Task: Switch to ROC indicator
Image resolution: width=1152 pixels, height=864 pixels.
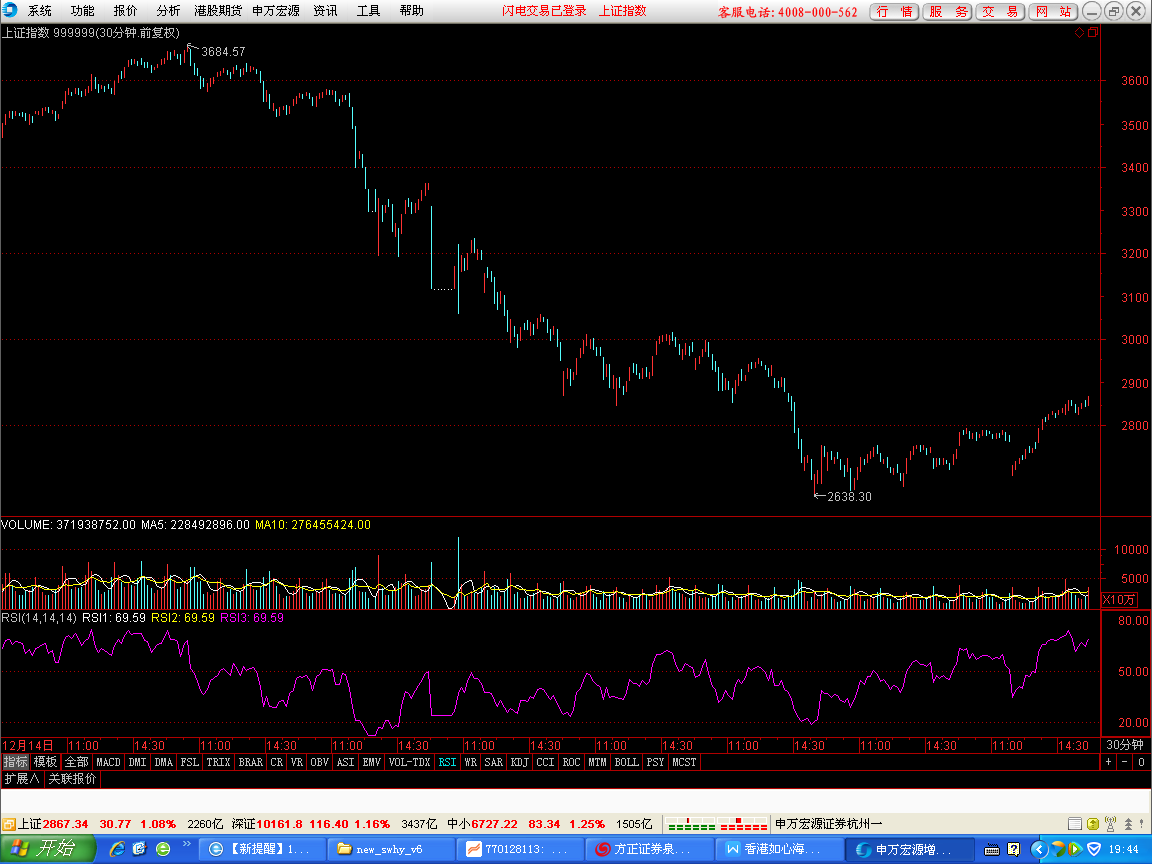Action: click(x=571, y=762)
